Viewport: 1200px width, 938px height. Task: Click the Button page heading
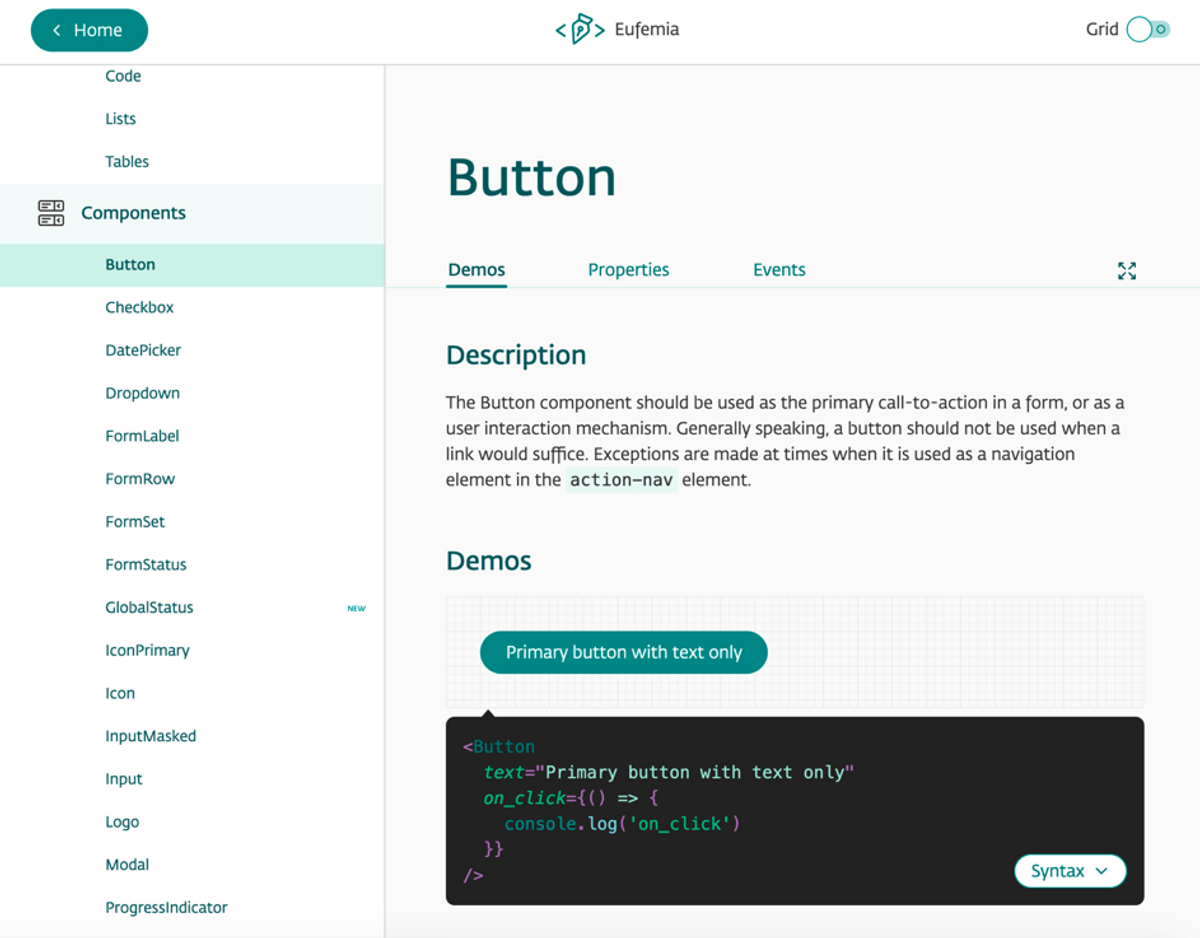click(531, 177)
